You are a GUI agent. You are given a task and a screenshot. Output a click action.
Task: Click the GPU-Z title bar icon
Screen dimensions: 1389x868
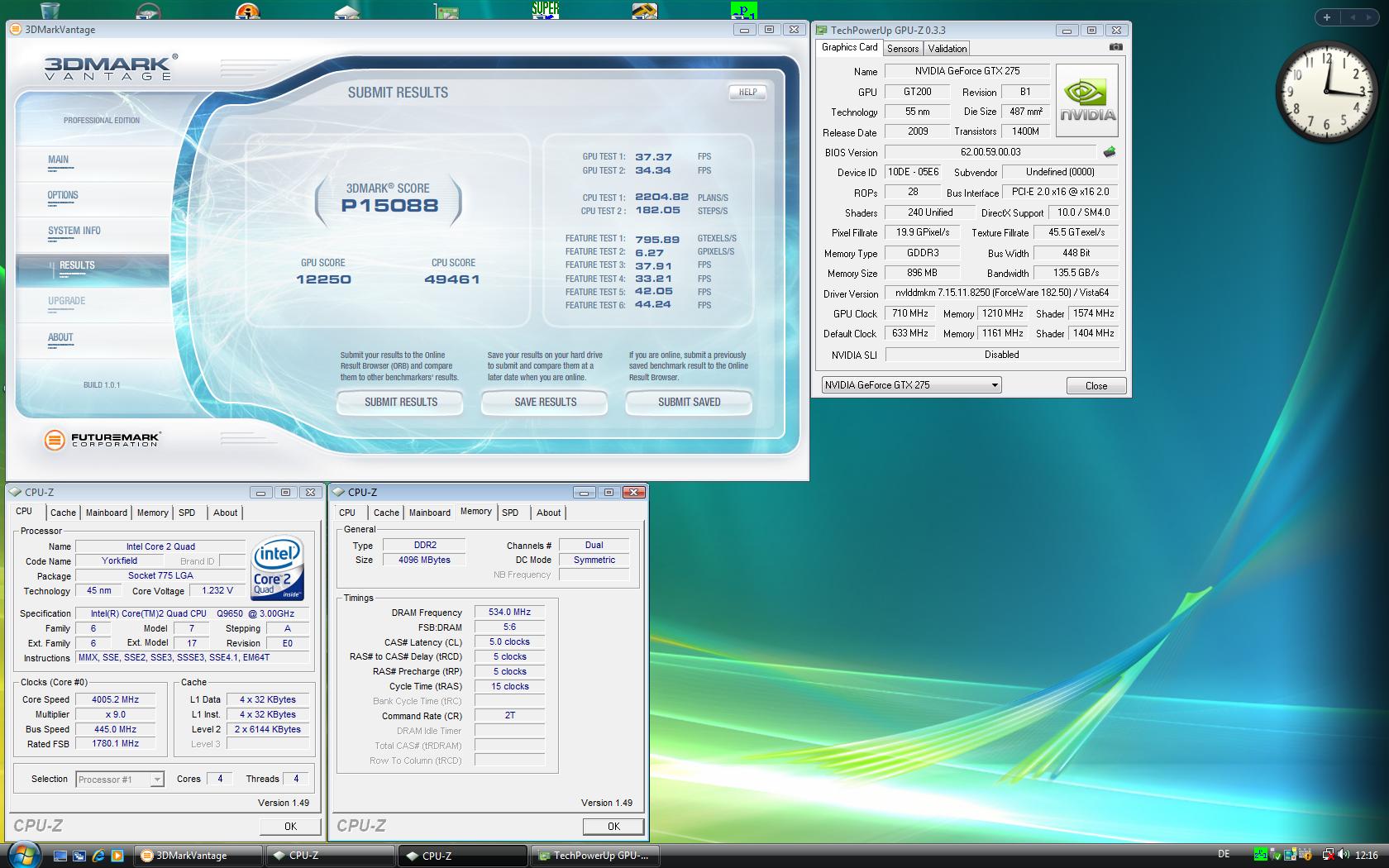click(822, 30)
